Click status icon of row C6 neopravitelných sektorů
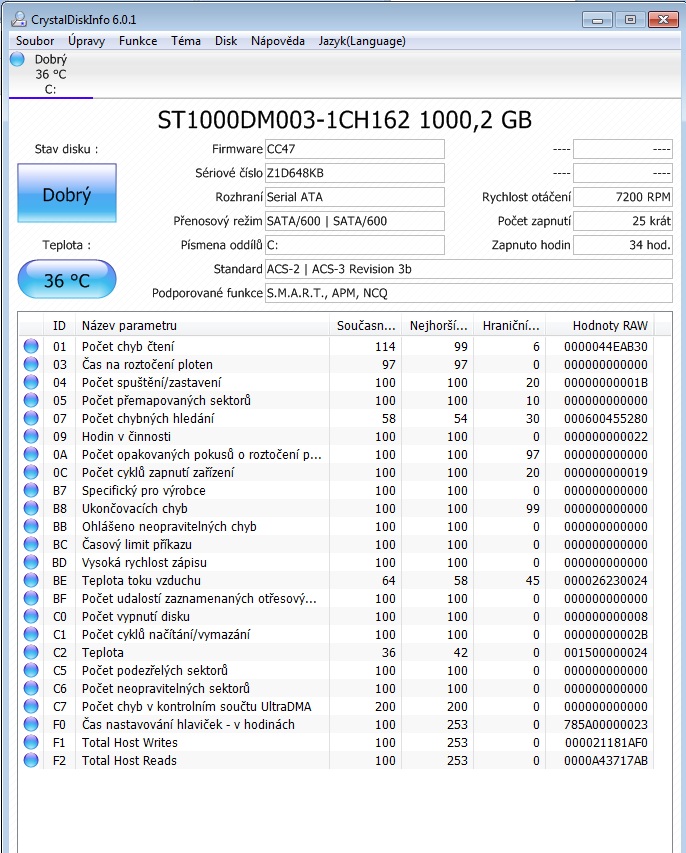Screen dimensions: 686x853 click(31, 688)
